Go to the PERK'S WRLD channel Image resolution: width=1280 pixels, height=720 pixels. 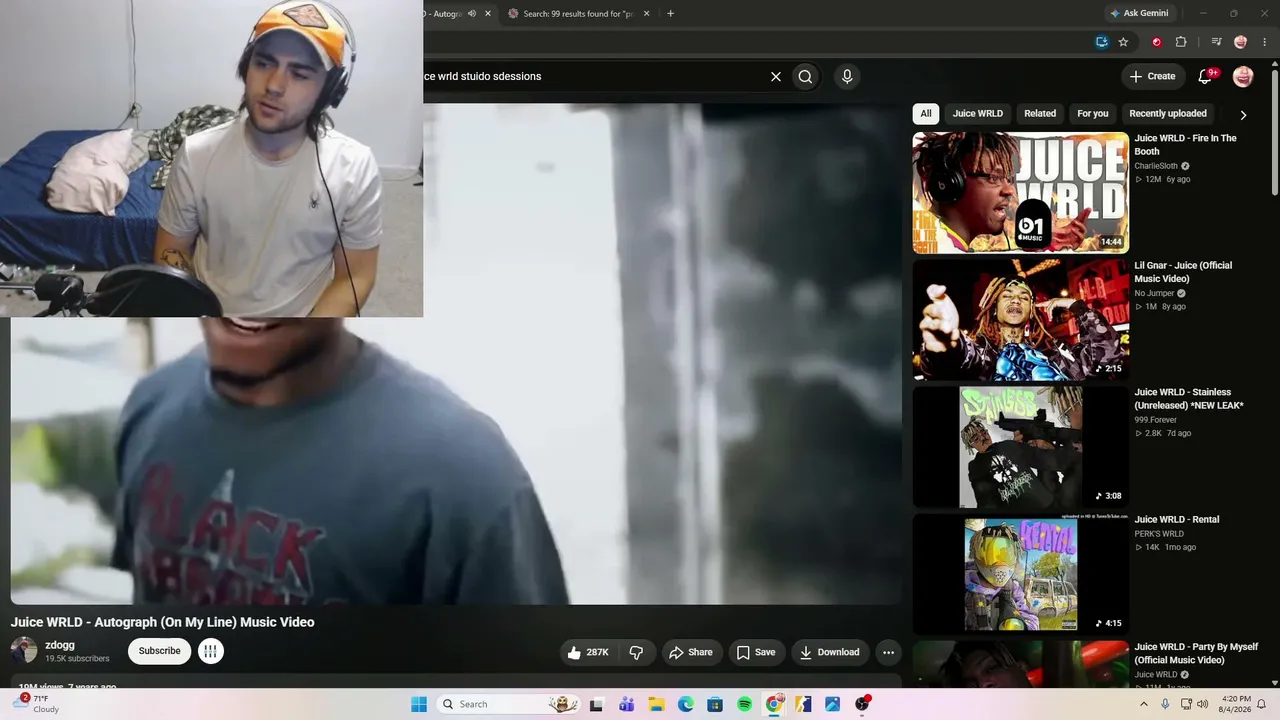click(x=1160, y=534)
